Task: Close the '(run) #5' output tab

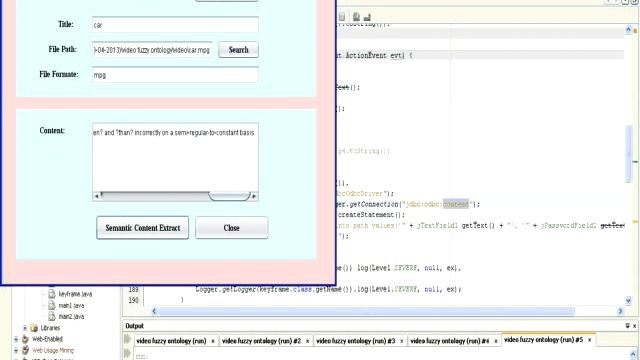Action: pyautogui.click(x=589, y=340)
